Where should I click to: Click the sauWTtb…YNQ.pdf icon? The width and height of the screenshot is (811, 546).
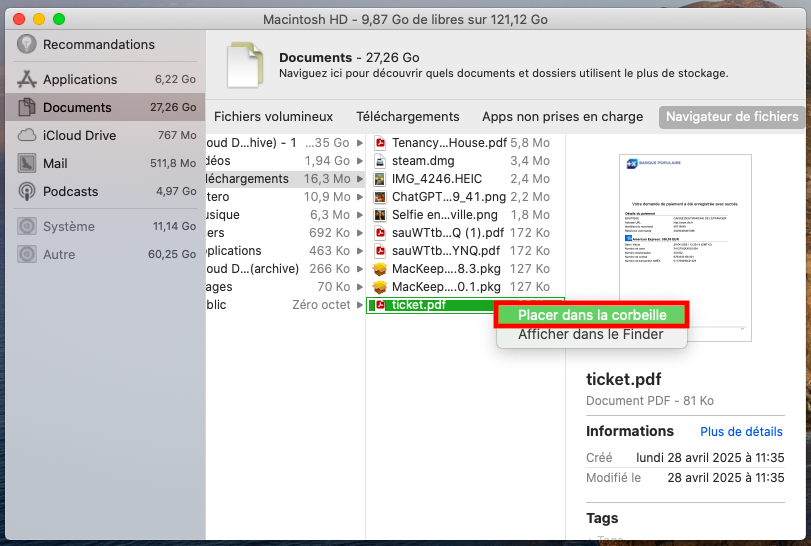pyautogui.click(x=380, y=251)
